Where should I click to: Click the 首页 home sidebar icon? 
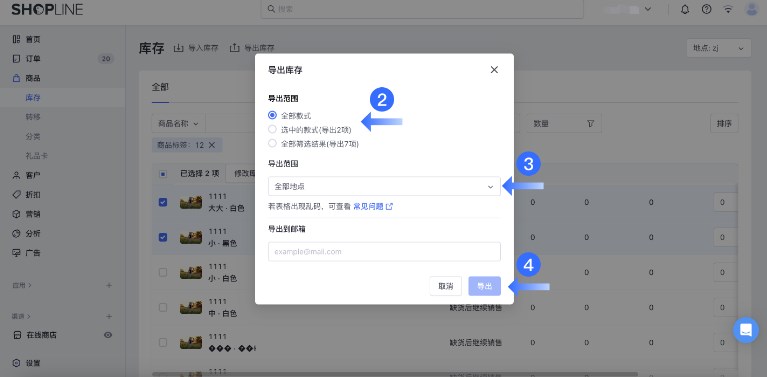coord(17,39)
